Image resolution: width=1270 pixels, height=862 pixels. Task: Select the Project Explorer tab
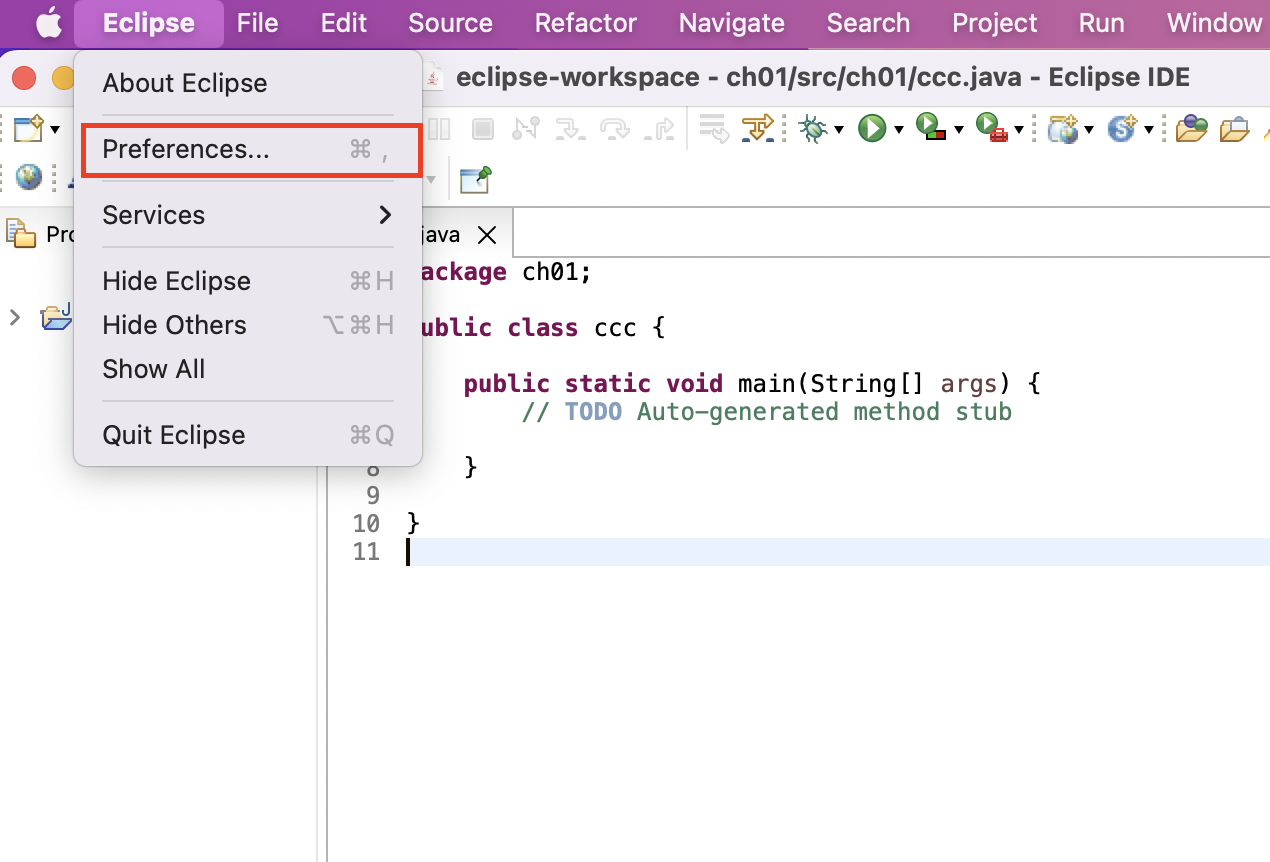[40, 235]
